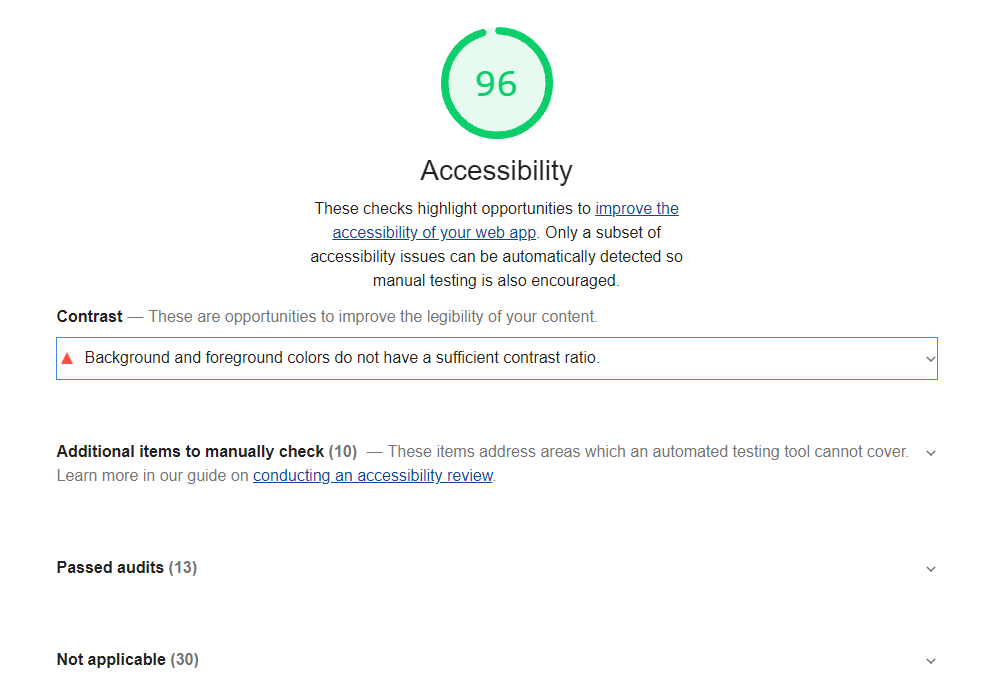
Task: Click the green 96 score gauge
Action: coord(496,84)
